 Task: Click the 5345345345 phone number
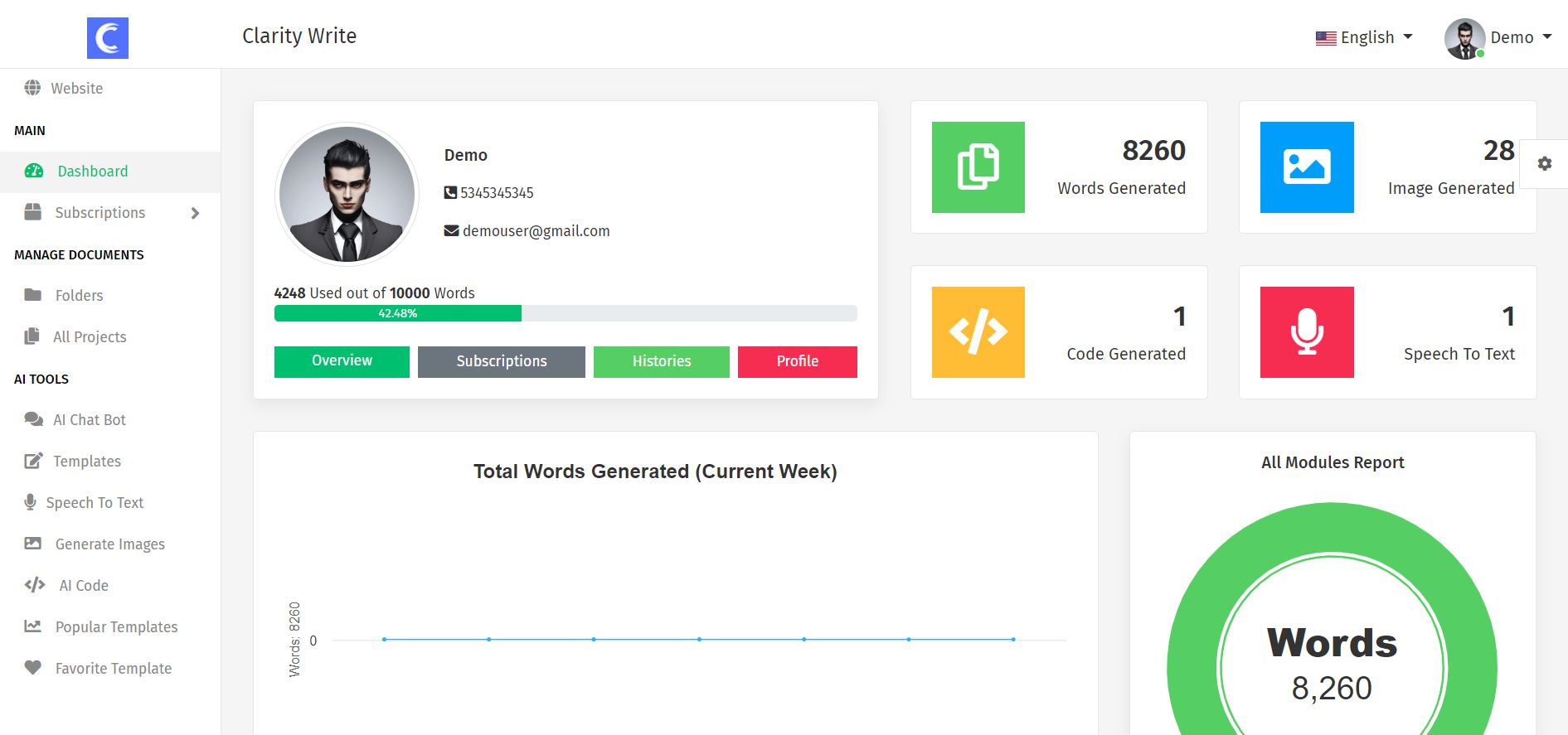497,193
